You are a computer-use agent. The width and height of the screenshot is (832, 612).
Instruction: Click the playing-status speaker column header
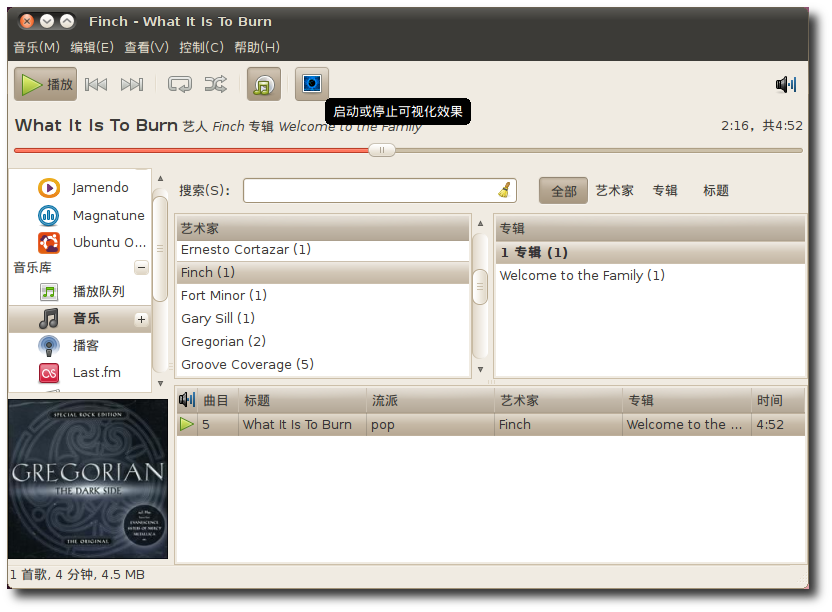tap(187, 400)
